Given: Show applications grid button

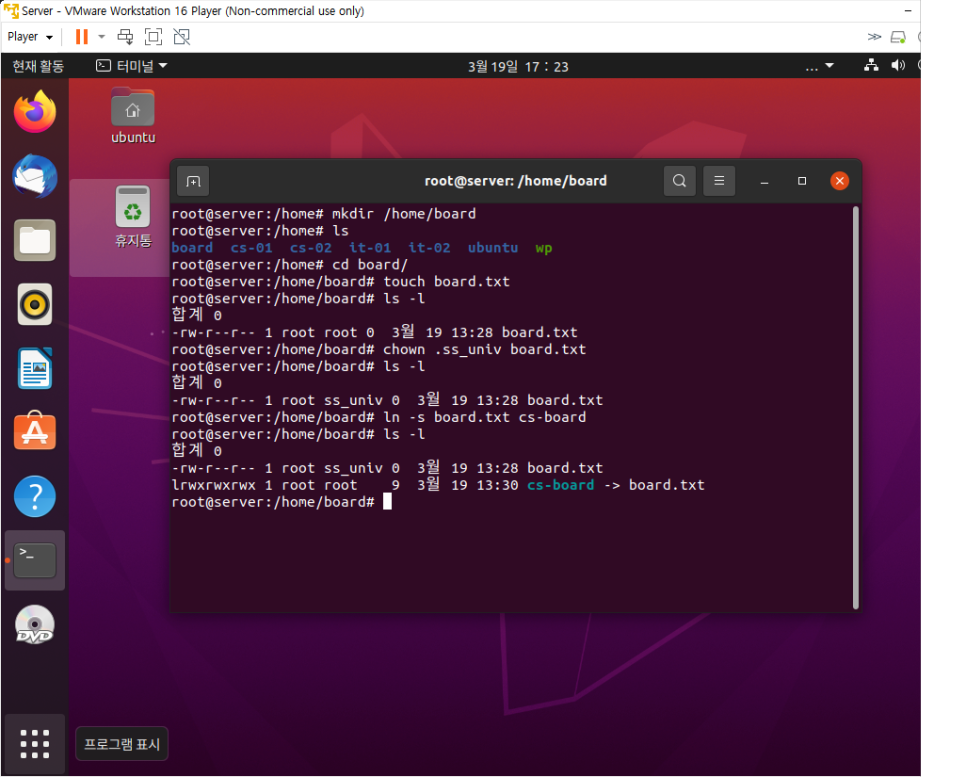Looking at the screenshot, I should pos(35,744).
